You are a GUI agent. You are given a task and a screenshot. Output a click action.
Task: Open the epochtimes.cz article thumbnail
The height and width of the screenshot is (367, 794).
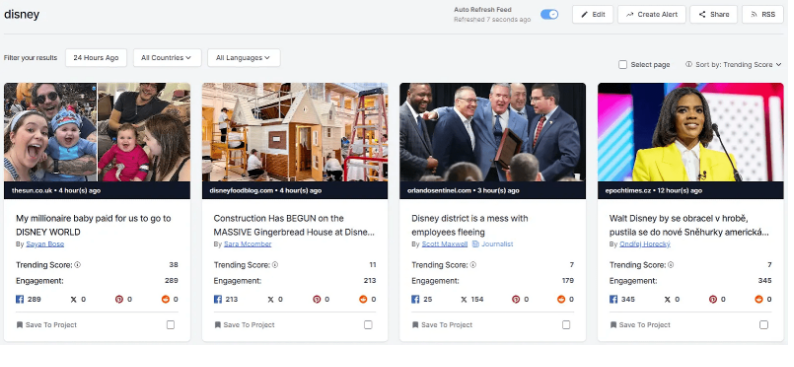tap(690, 132)
